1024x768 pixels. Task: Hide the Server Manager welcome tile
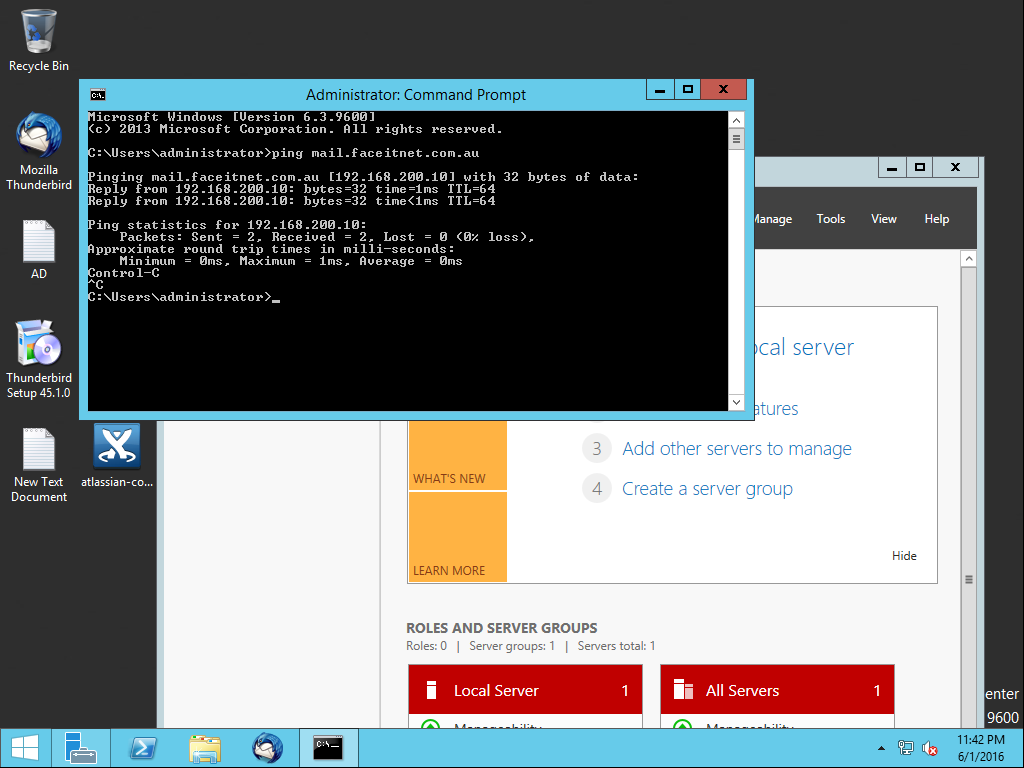click(x=904, y=556)
